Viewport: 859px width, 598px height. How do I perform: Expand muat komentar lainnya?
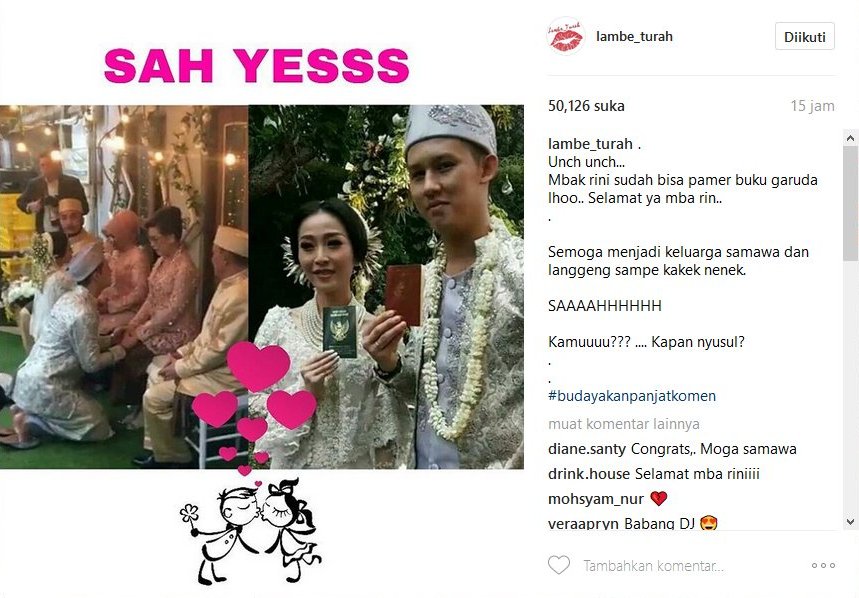623,424
